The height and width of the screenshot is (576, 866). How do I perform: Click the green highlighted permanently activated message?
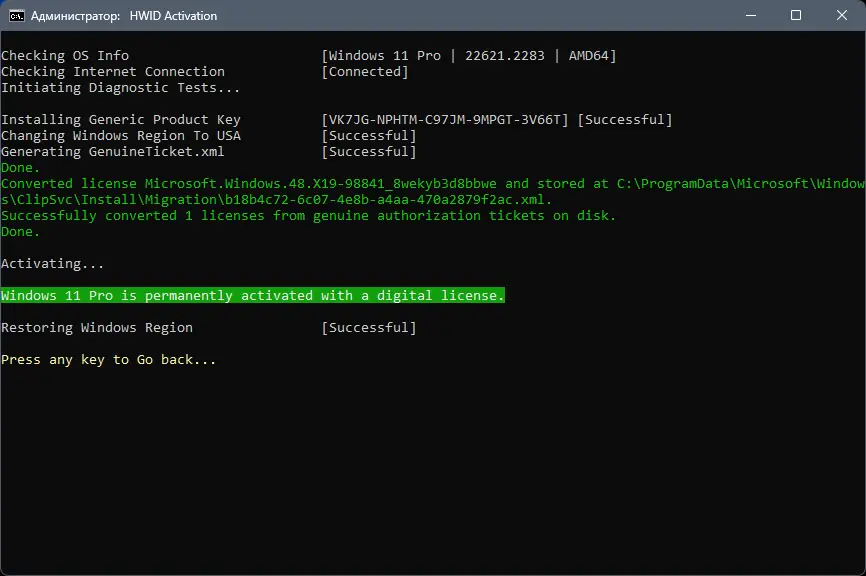(252, 296)
